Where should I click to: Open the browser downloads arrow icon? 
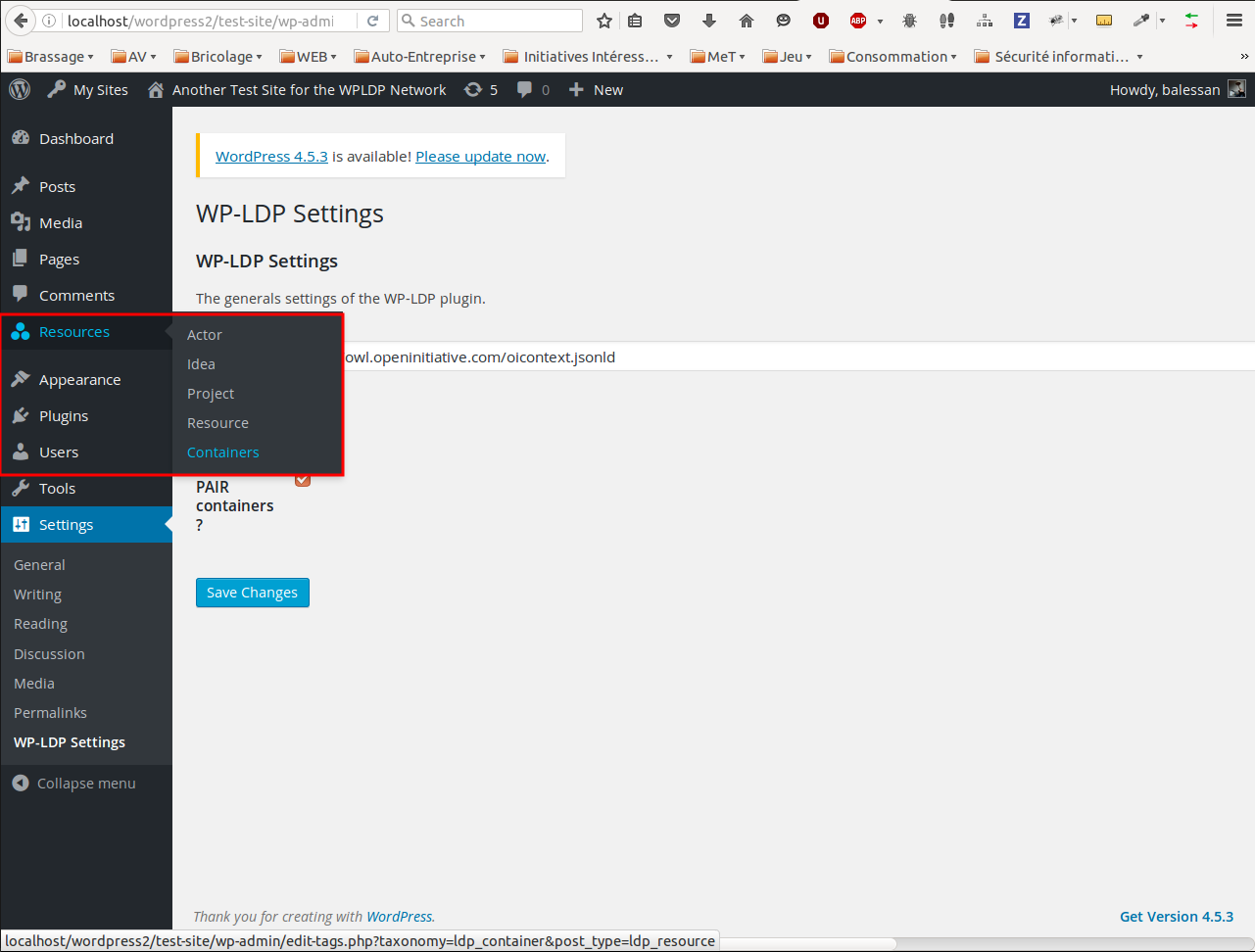tap(709, 21)
